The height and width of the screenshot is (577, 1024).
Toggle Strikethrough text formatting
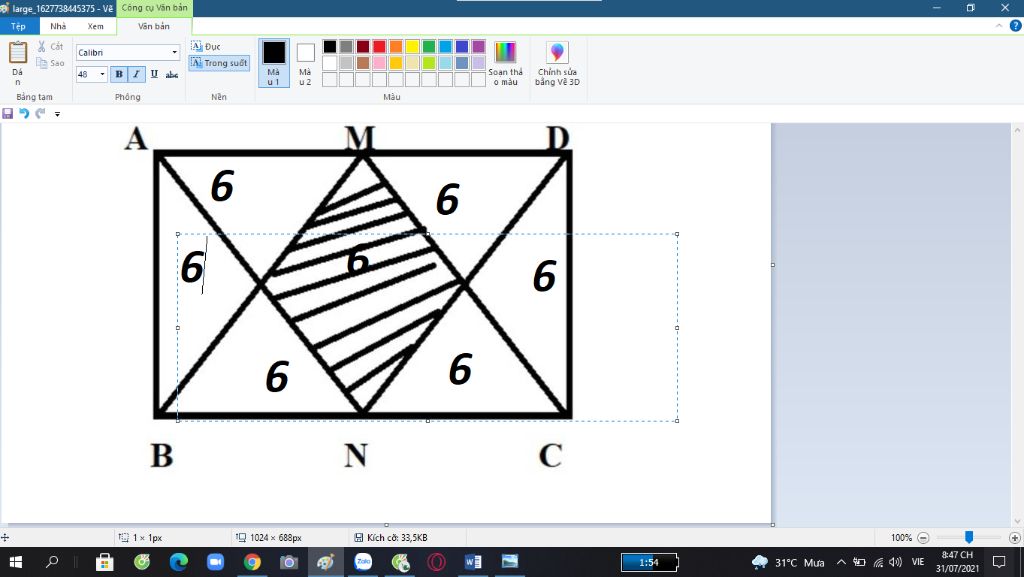(172, 74)
